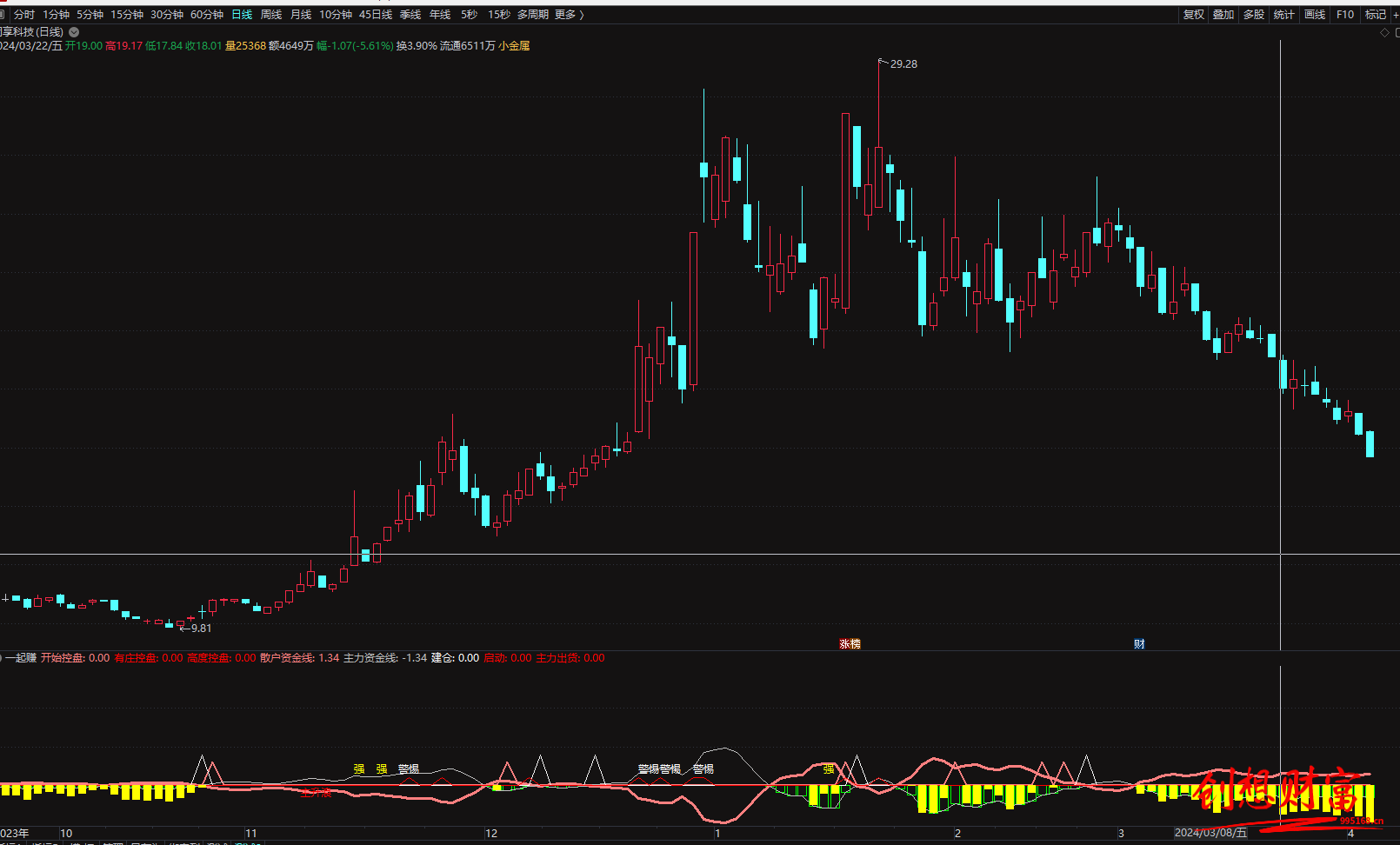Click the 2024/03/08/五 date label on axis

click(x=1210, y=833)
